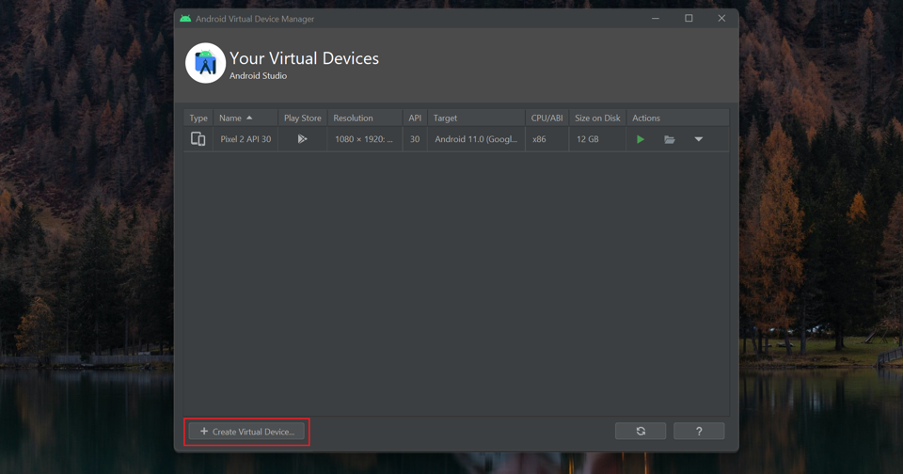Minimize the Android Virtual Device Manager window
This screenshot has height=474, width=904.
click(x=656, y=18)
